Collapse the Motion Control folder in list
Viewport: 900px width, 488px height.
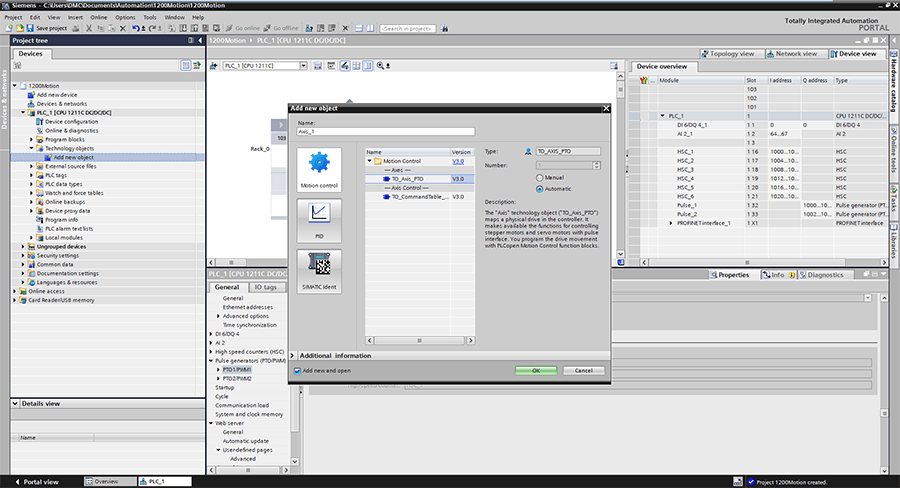[370, 161]
